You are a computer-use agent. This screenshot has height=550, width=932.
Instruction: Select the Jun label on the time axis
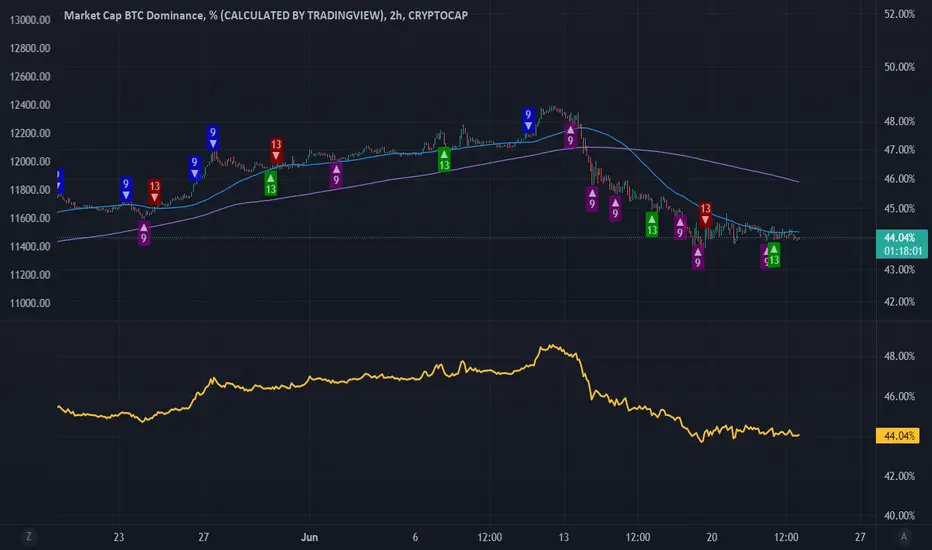pos(309,537)
